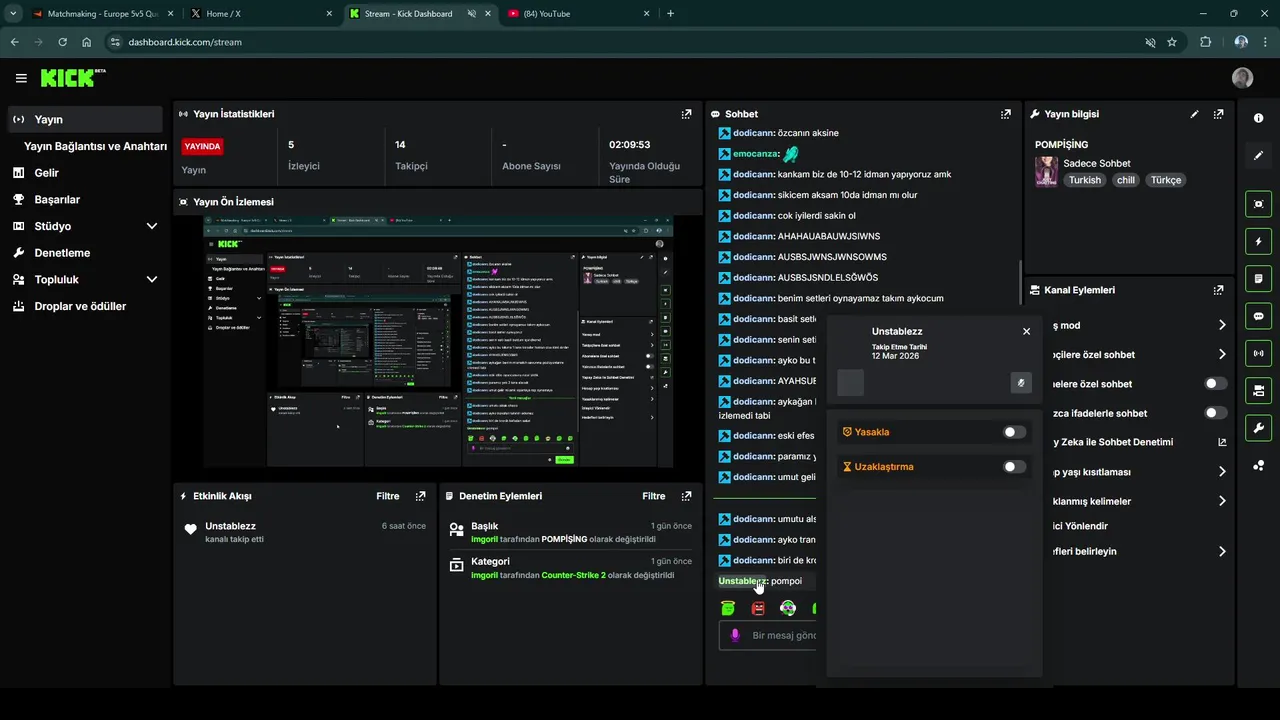The width and height of the screenshot is (1280, 720).
Task: Toggle stream preview widget in right toolbar
Action: tap(1258, 203)
